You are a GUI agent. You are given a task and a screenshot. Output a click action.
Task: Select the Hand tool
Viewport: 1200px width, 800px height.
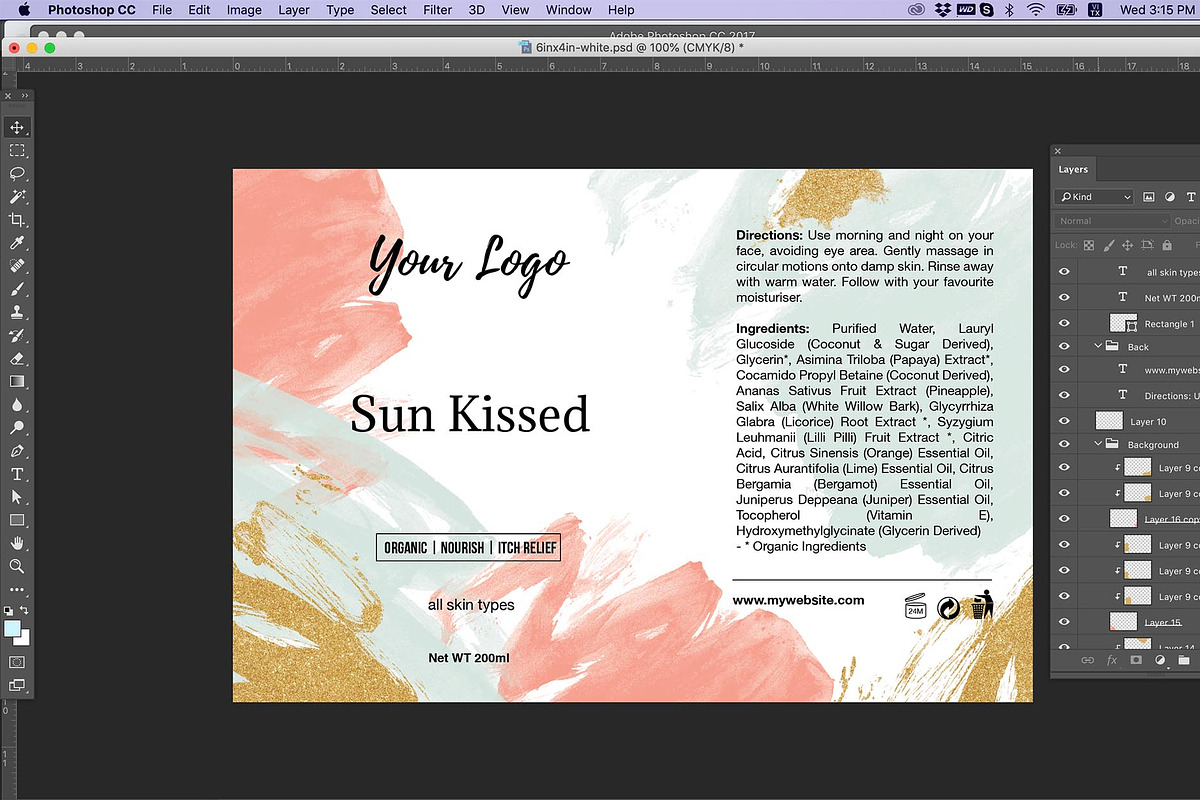point(17,543)
